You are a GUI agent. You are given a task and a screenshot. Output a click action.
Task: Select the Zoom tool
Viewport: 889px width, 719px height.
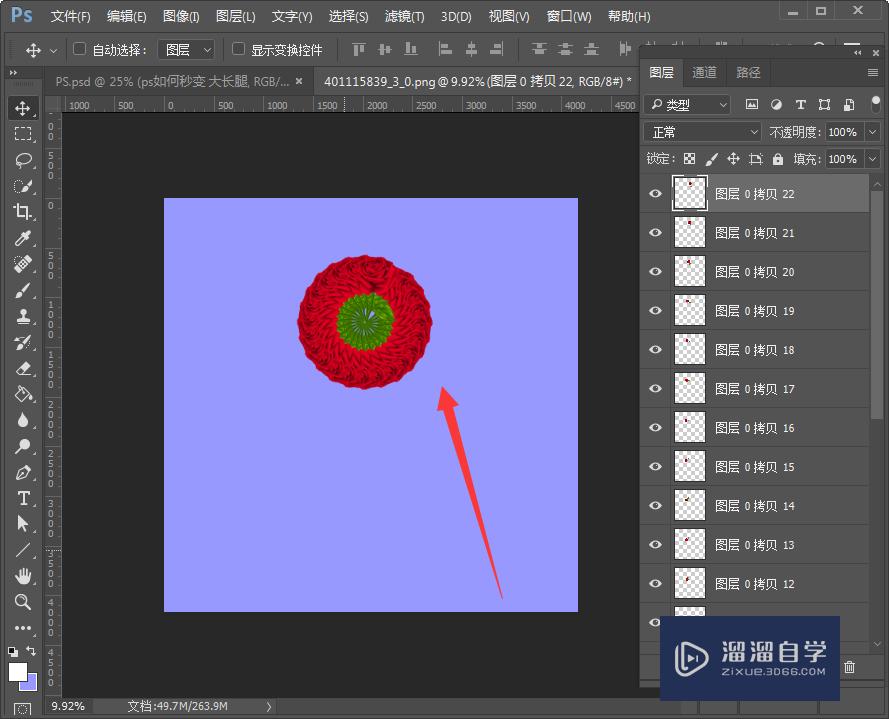point(22,602)
